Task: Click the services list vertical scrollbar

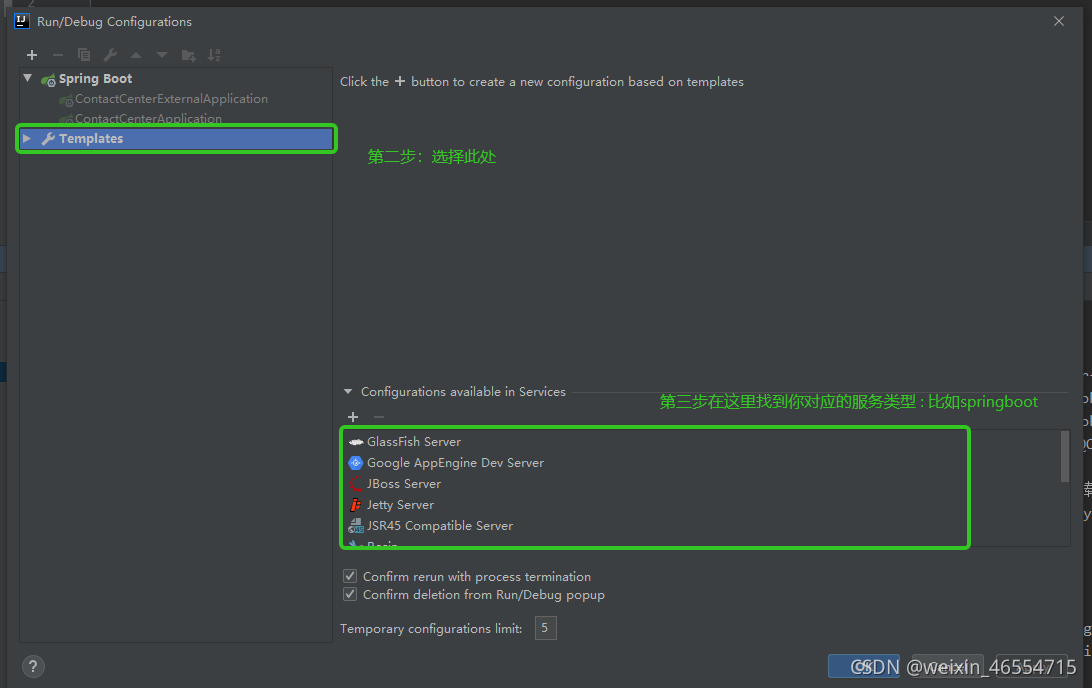Action: 1064,456
